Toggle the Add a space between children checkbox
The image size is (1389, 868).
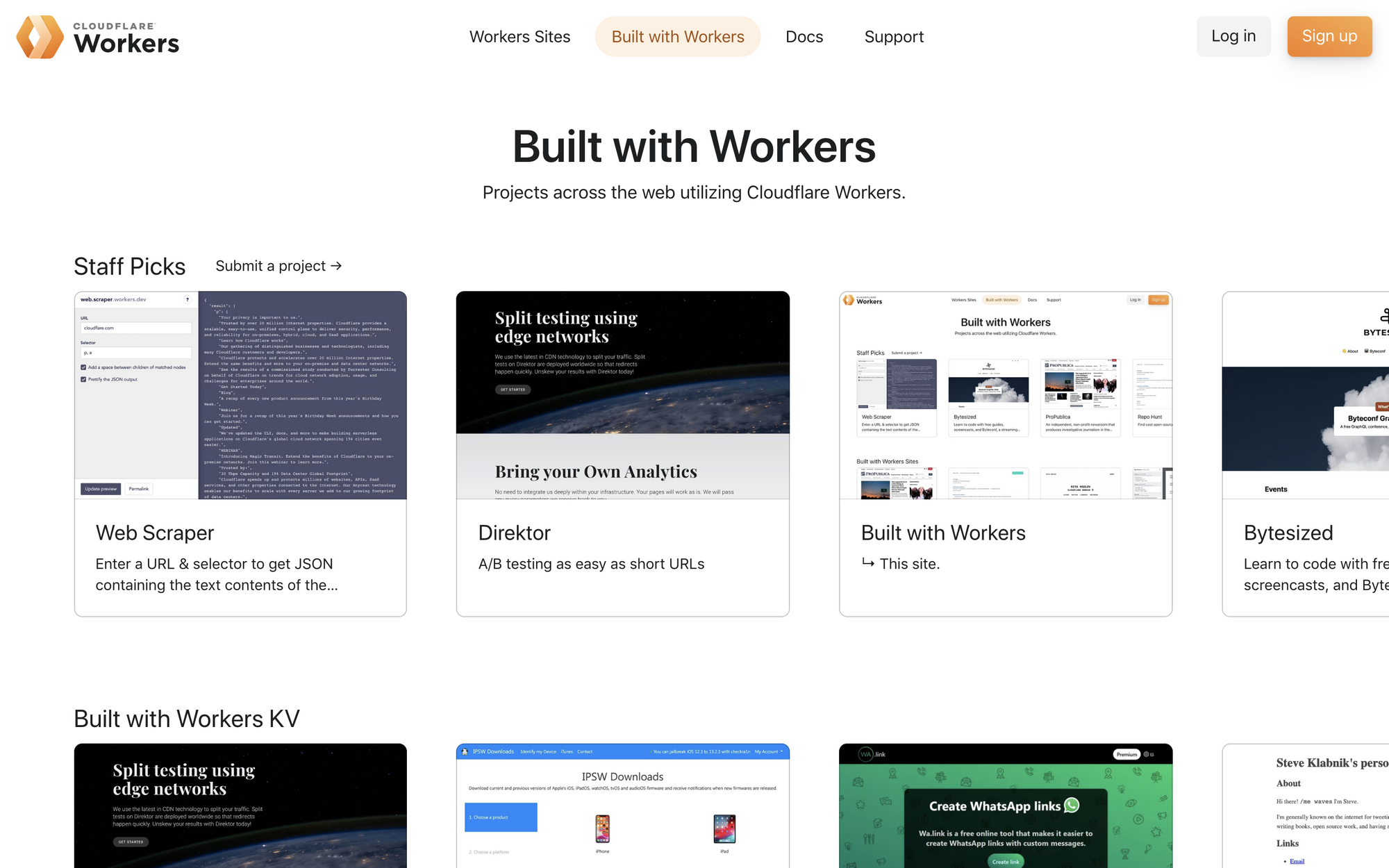pos(83,367)
